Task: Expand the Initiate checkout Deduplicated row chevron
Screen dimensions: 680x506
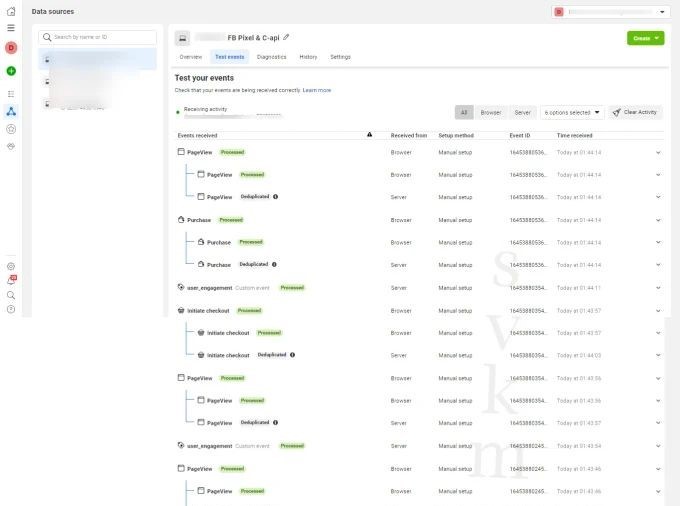Action: (x=658, y=355)
